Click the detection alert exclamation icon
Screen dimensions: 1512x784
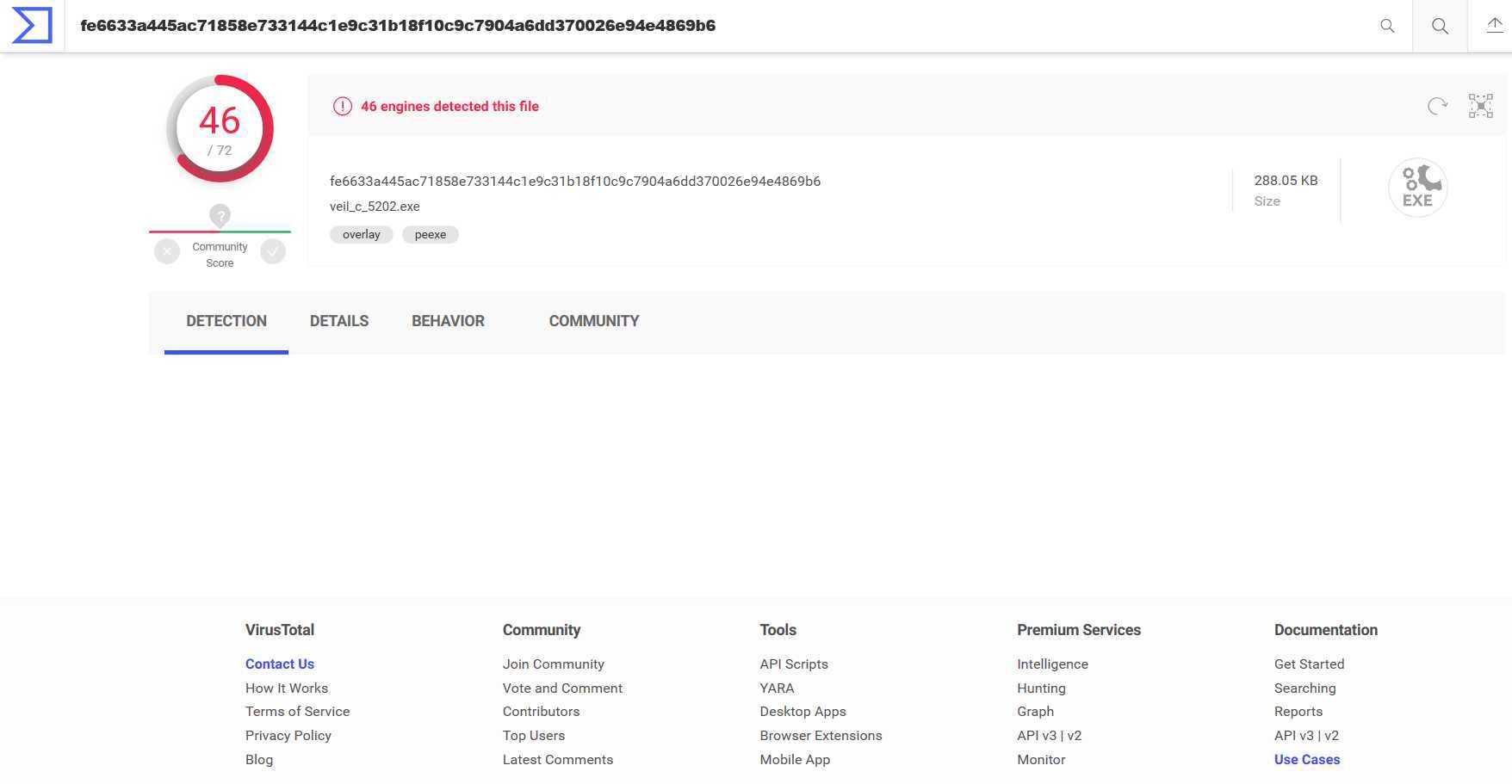[x=343, y=107]
